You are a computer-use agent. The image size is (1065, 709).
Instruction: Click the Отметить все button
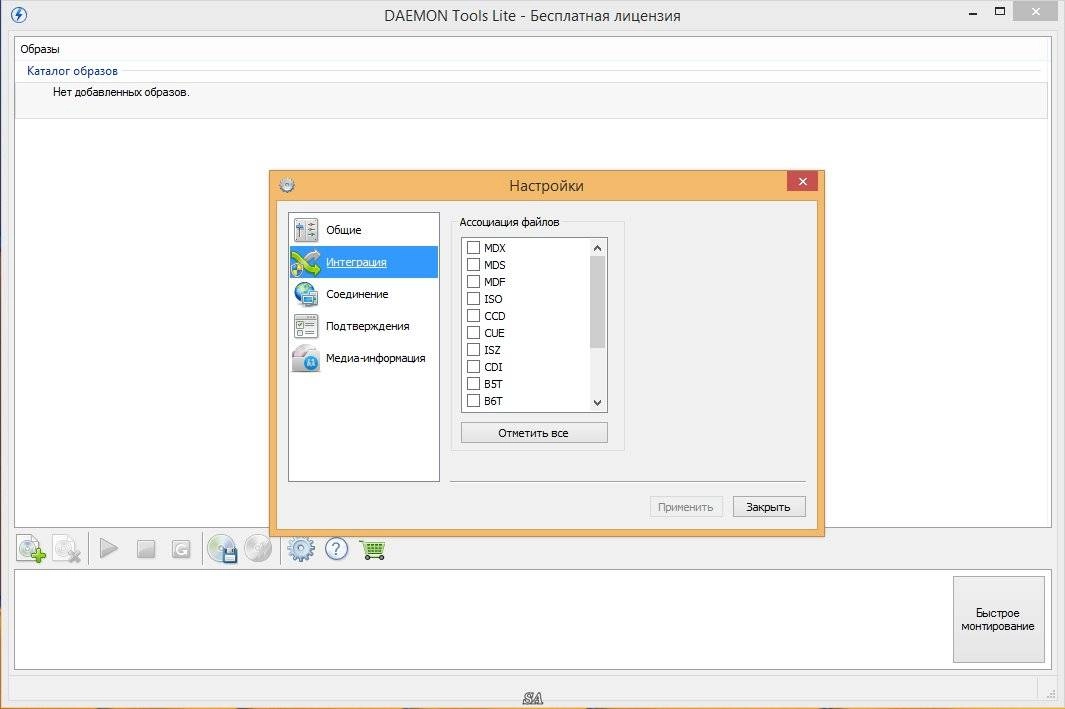pos(534,433)
